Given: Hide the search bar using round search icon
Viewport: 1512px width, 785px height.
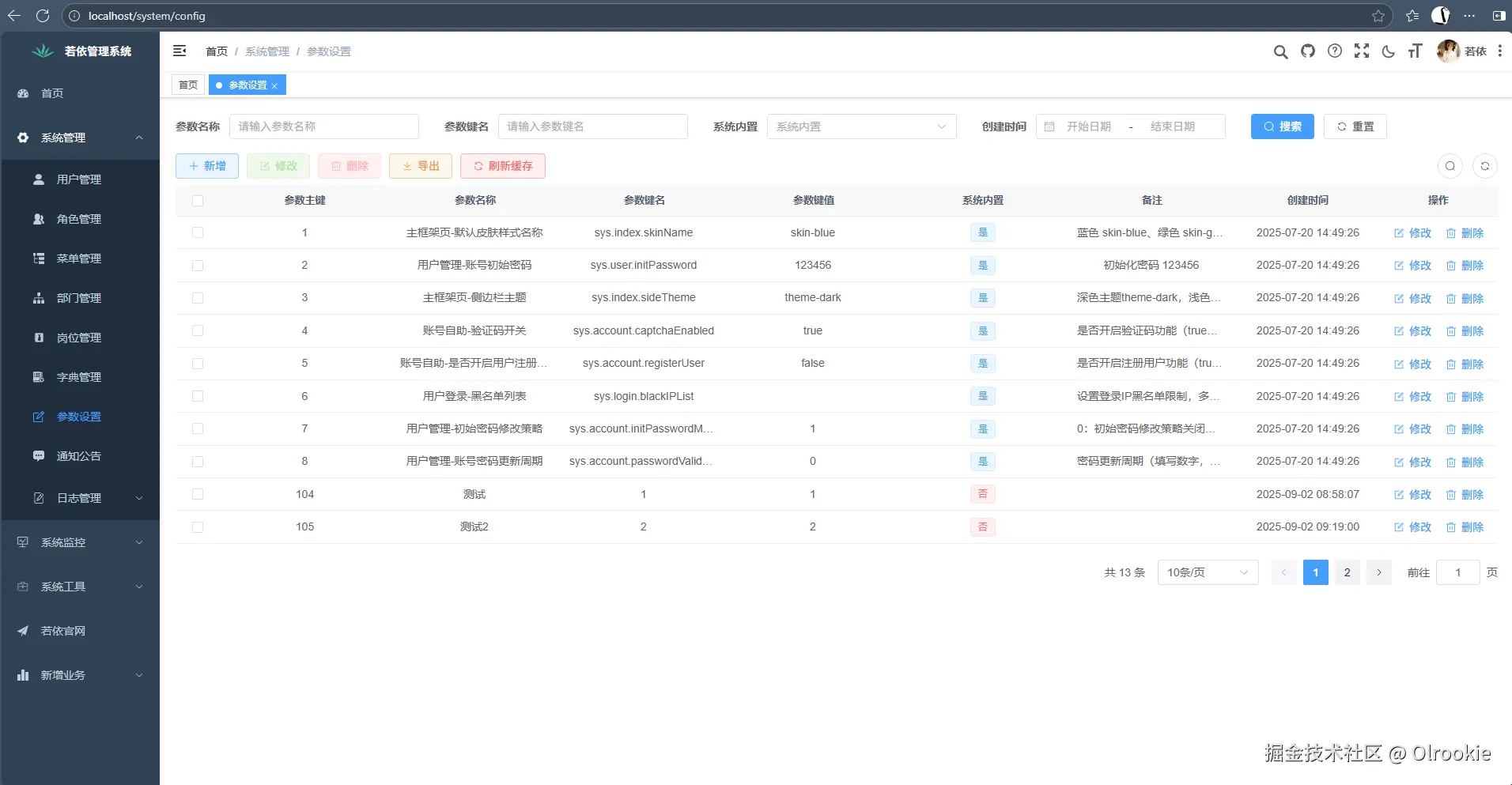Looking at the screenshot, I should (x=1450, y=166).
